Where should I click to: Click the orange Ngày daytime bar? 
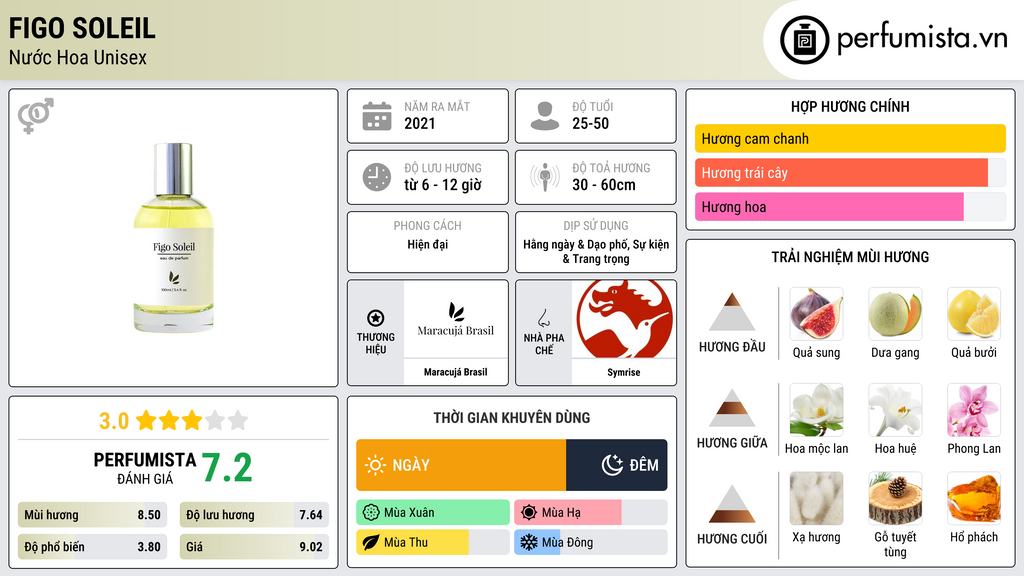click(x=461, y=465)
